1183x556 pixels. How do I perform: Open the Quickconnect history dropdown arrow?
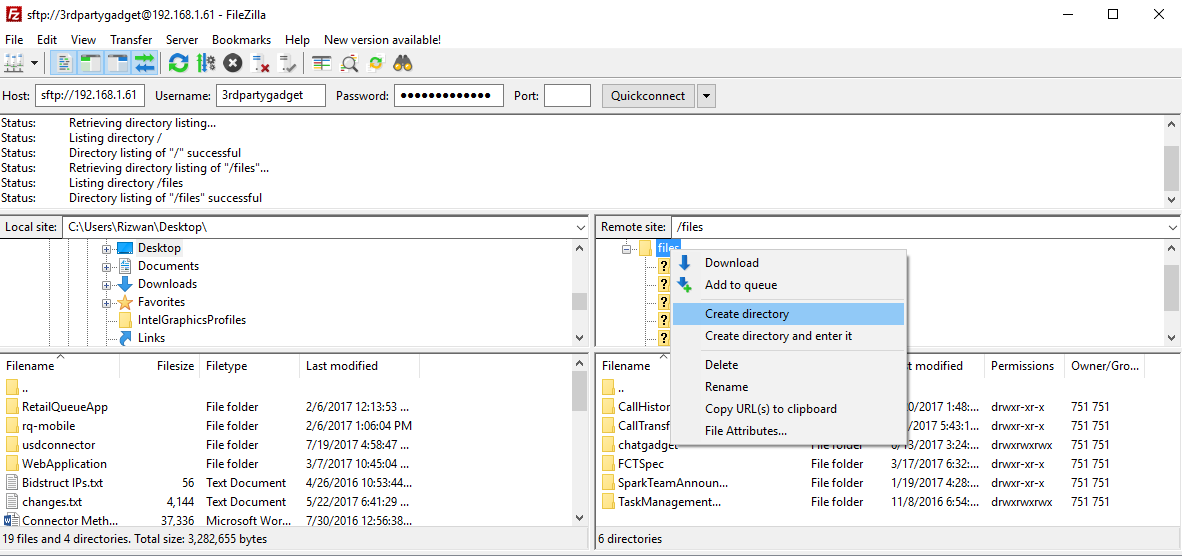pyautogui.click(x=706, y=96)
